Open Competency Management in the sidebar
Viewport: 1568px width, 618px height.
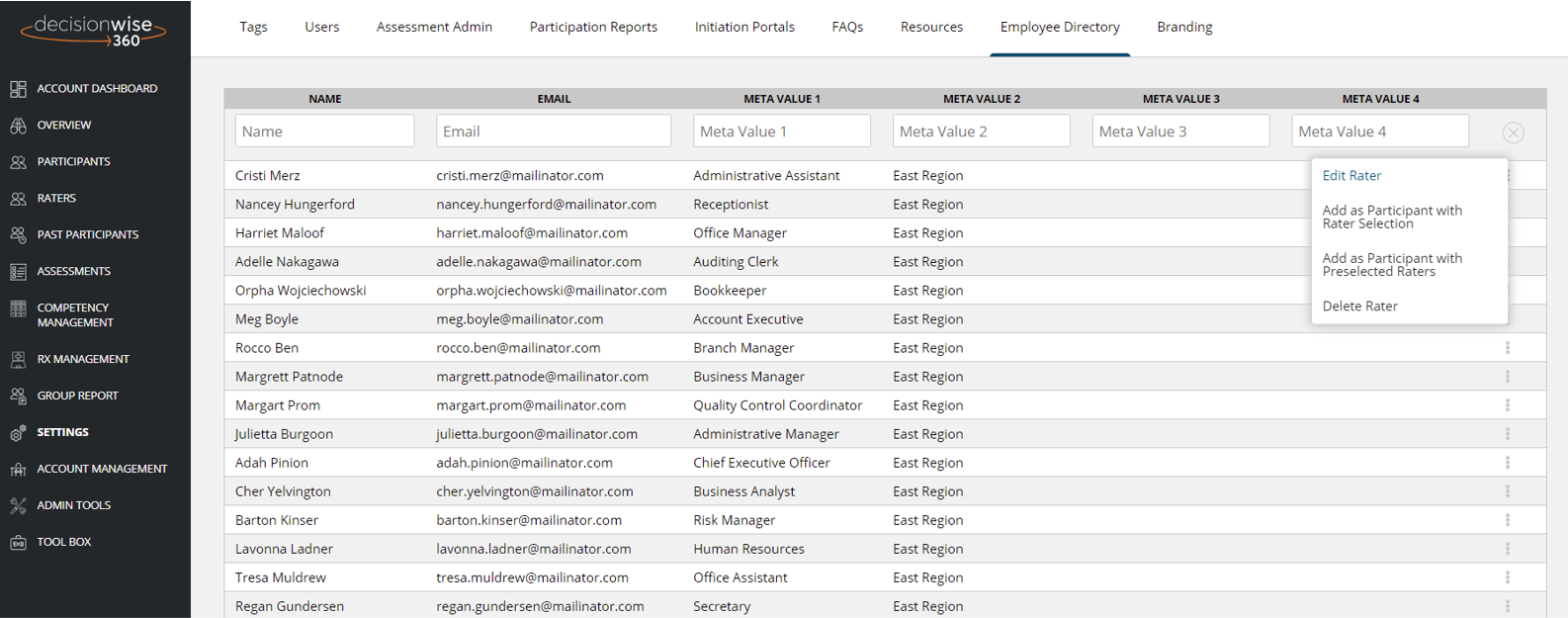[x=75, y=315]
